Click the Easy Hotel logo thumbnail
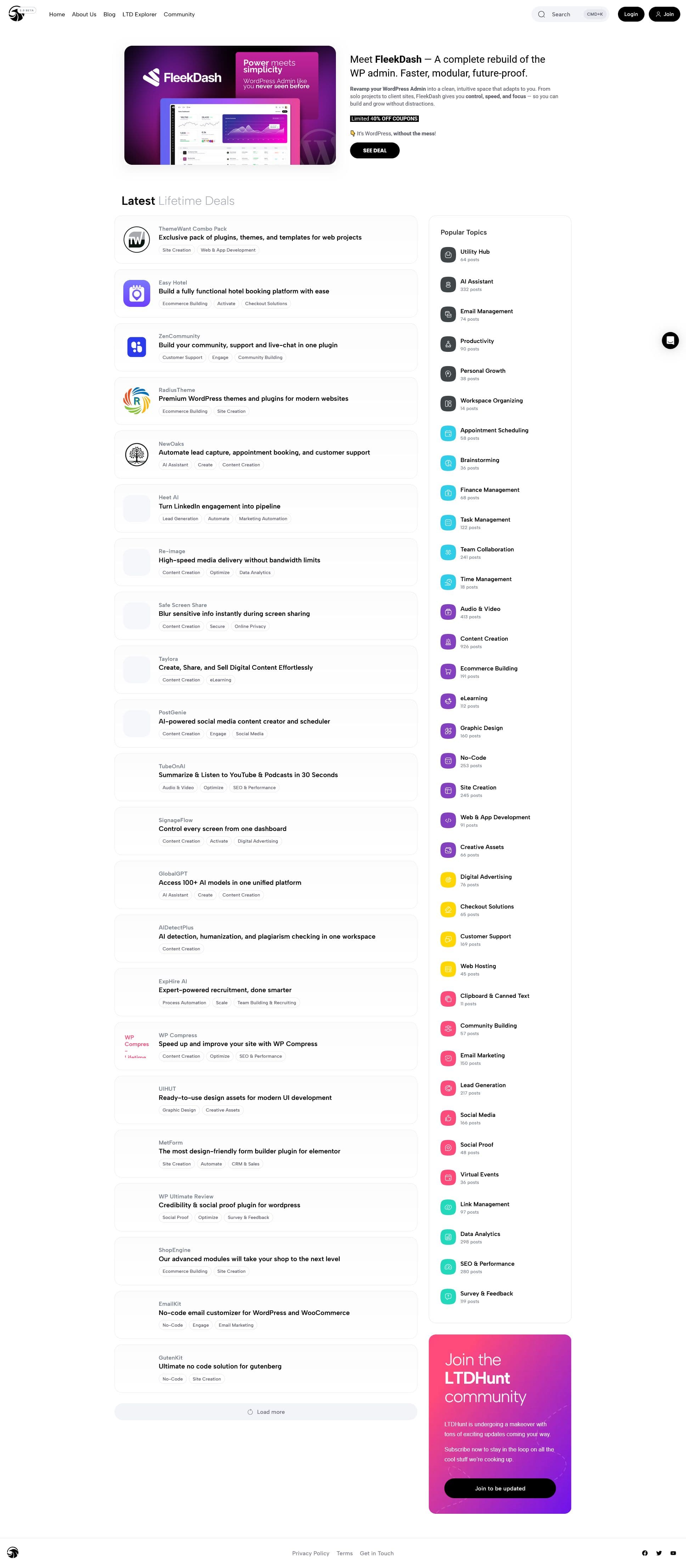This screenshot has width=686, height=1568. (136, 293)
